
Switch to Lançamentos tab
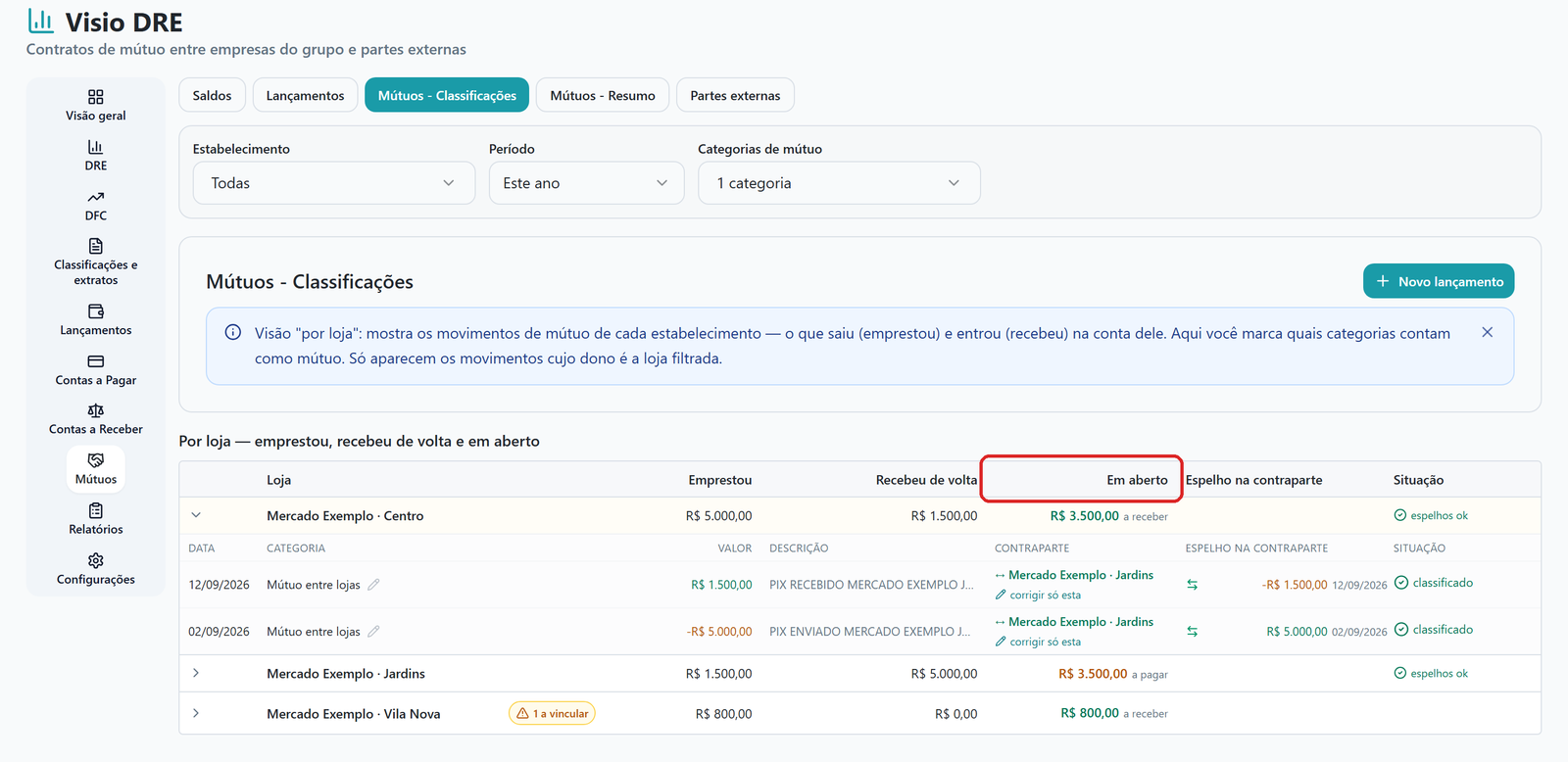[x=305, y=95]
